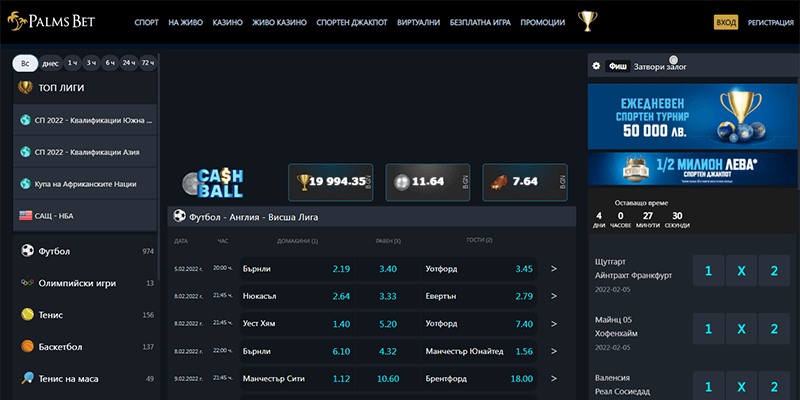Open the 1/2 милион лева jackpot banner
Image resolution: width=800 pixels, height=400 pixels.
click(x=693, y=169)
